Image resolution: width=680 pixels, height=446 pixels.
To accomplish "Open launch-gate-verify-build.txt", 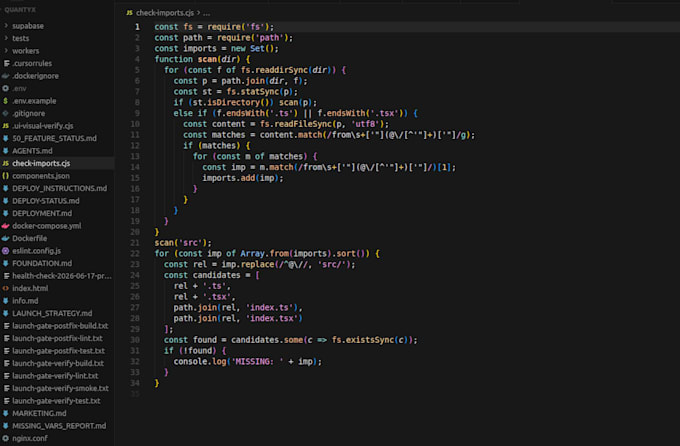I will click(58, 364).
